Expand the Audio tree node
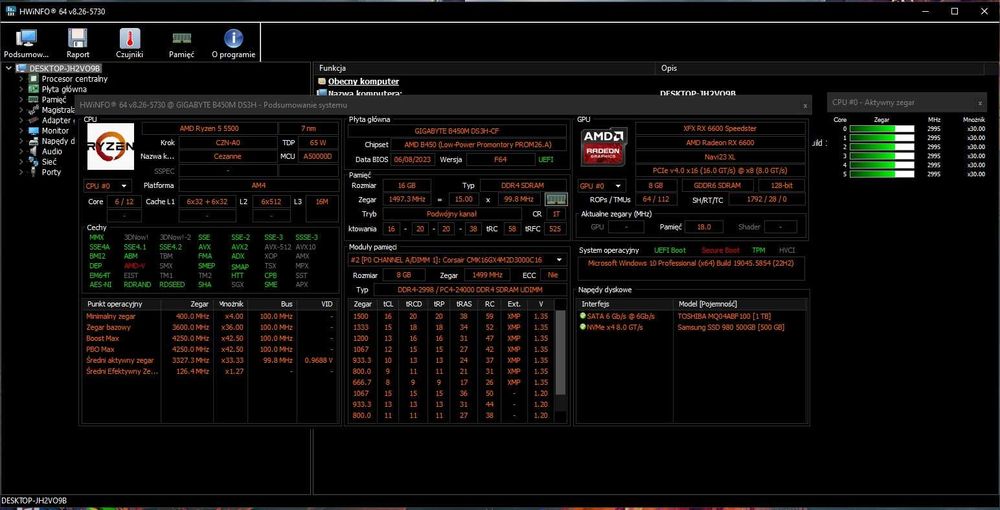 21,151
